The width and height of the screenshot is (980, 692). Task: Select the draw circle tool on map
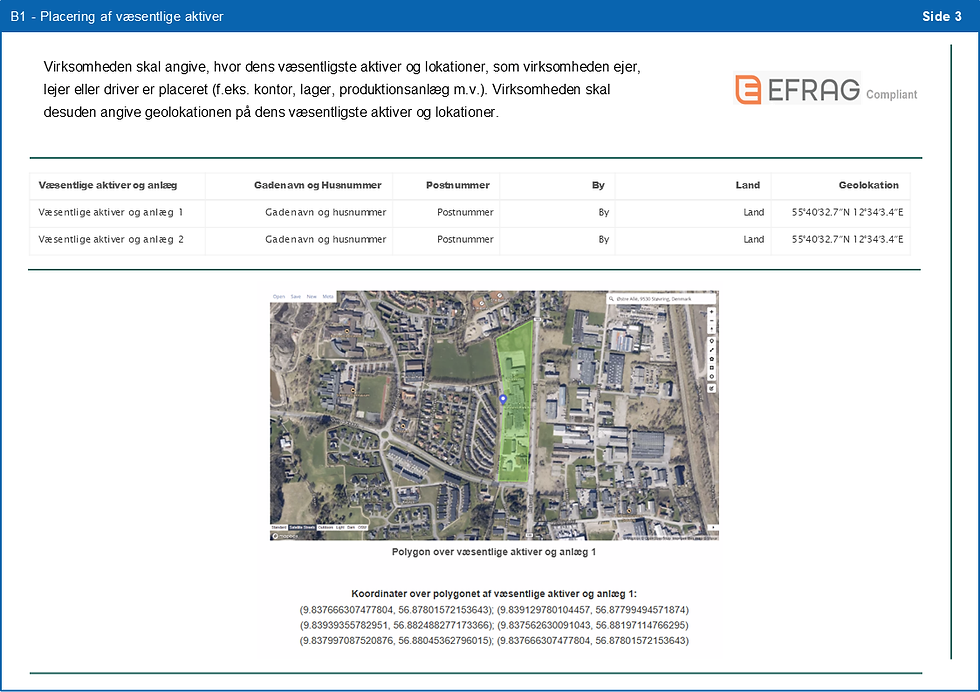point(711,376)
